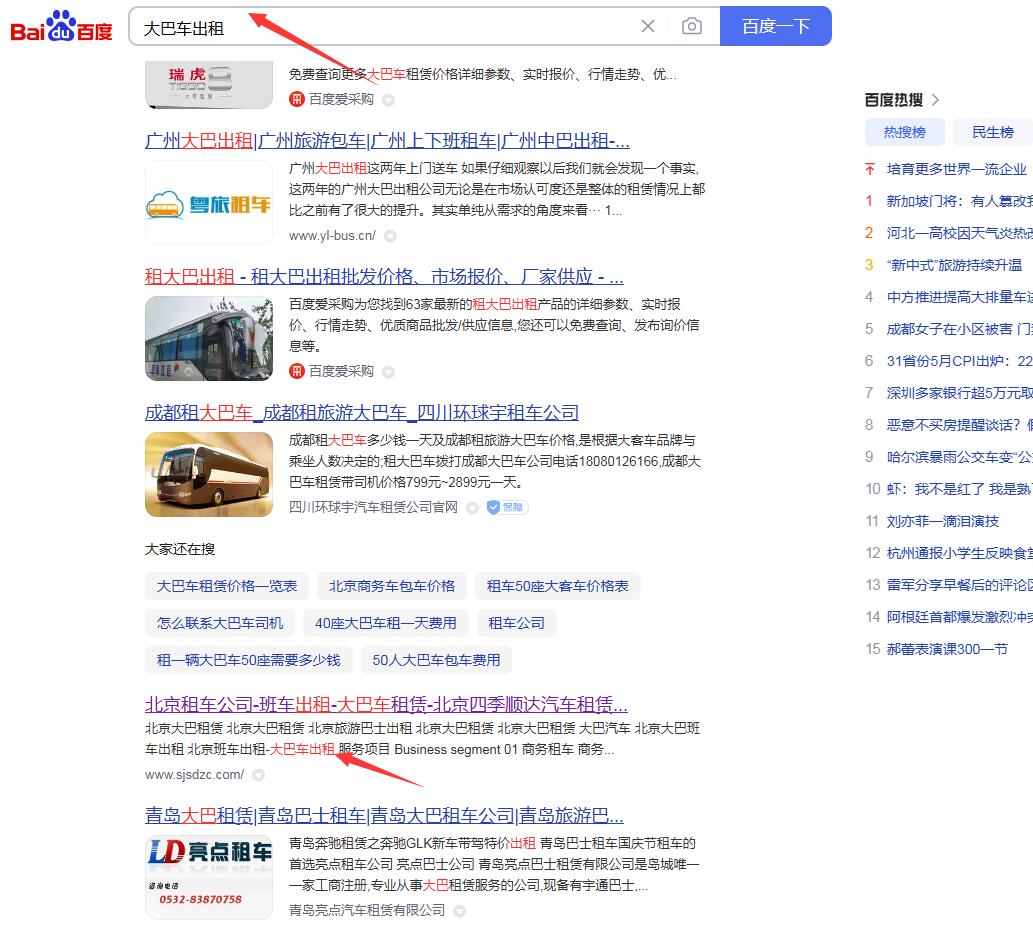
Task: Open the 广州大巴出租 result title link
Action: click(387, 141)
